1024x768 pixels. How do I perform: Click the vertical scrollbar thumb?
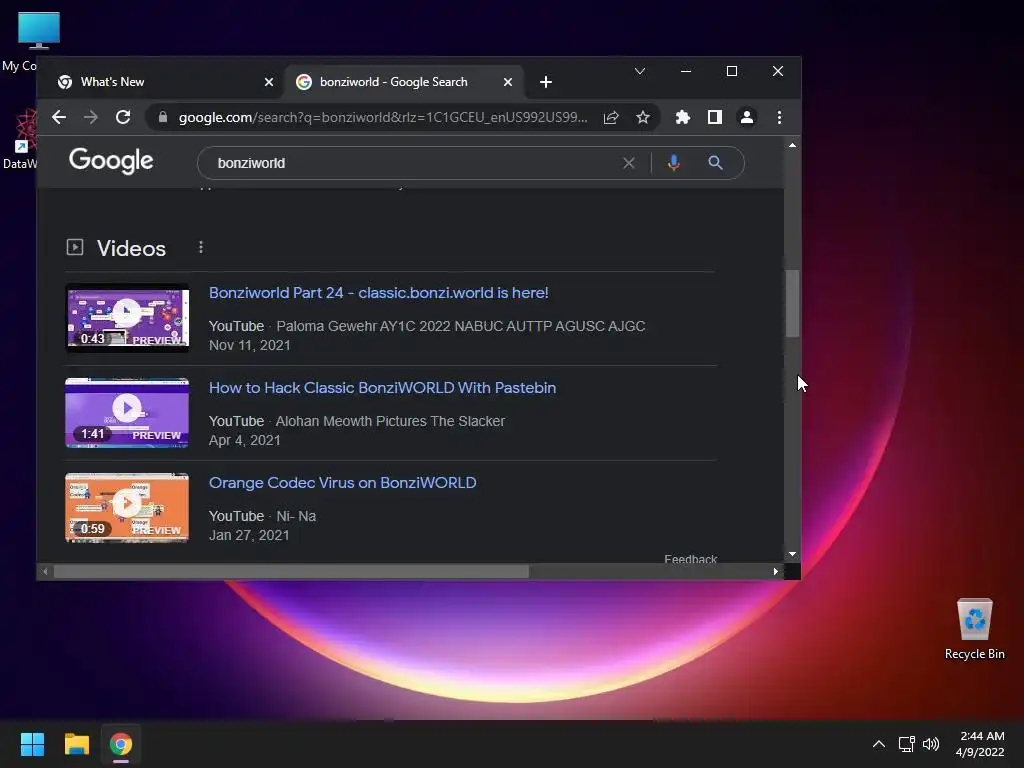tap(792, 304)
